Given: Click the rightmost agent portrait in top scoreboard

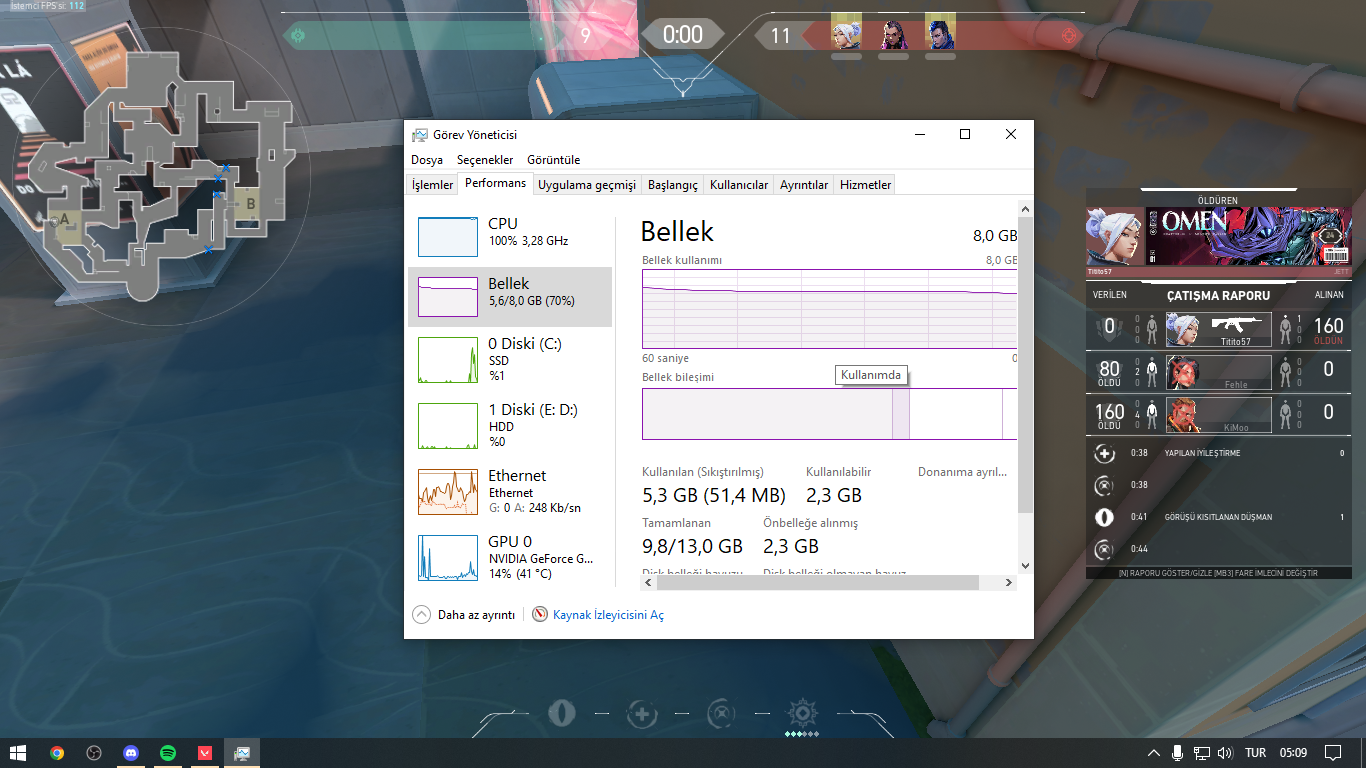Looking at the screenshot, I should [x=940, y=35].
